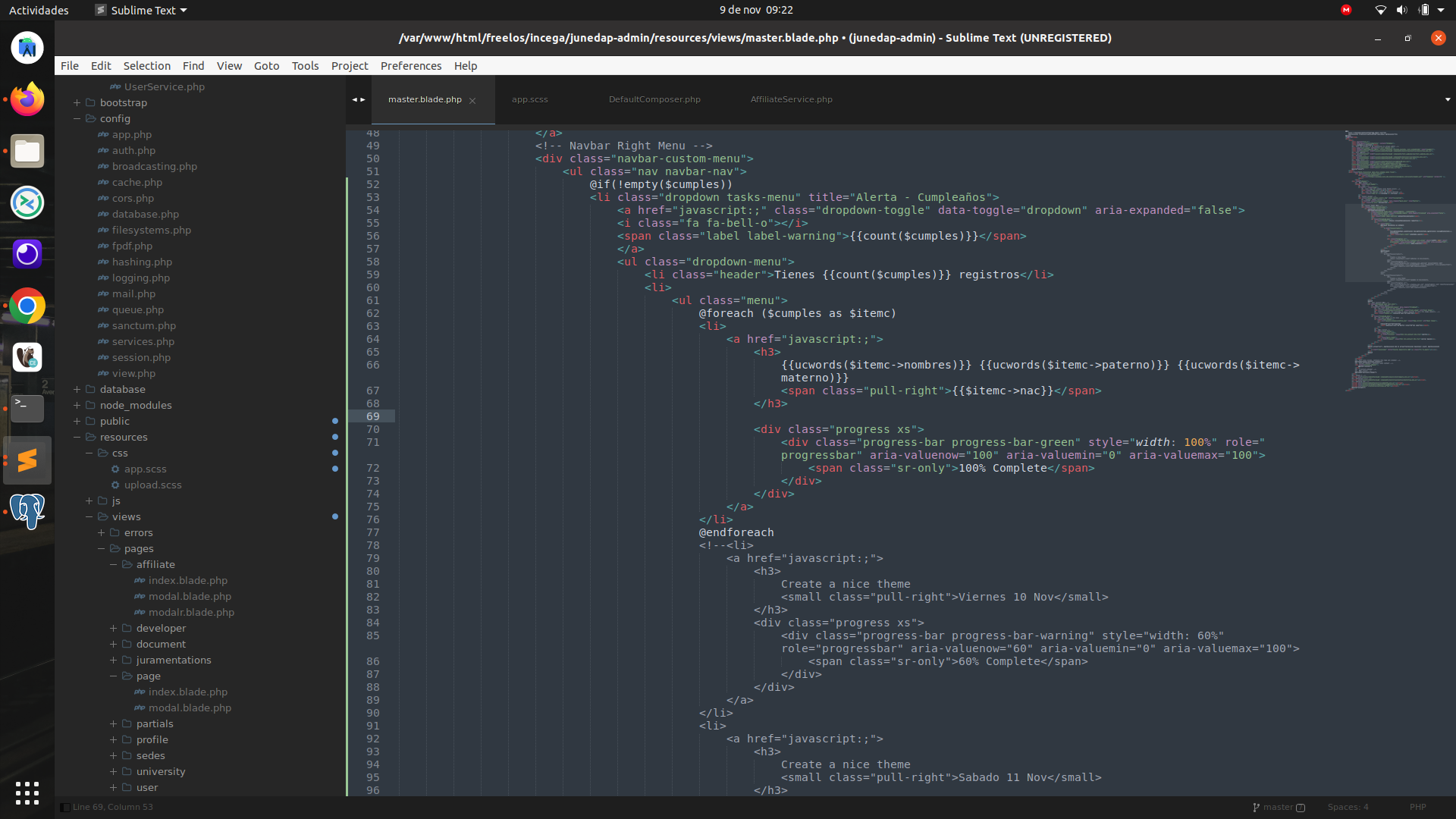The image size is (1456, 819).
Task: Click the git branch master icon
Action: pos(1257,808)
